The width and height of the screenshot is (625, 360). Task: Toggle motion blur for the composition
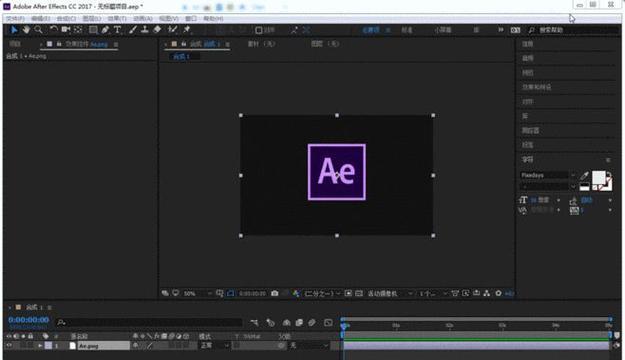(x=312, y=322)
